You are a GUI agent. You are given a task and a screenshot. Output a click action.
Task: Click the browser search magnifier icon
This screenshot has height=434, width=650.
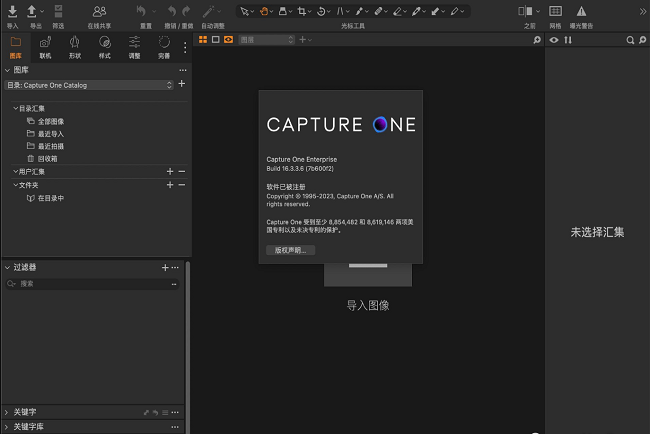pyautogui.click(x=630, y=40)
